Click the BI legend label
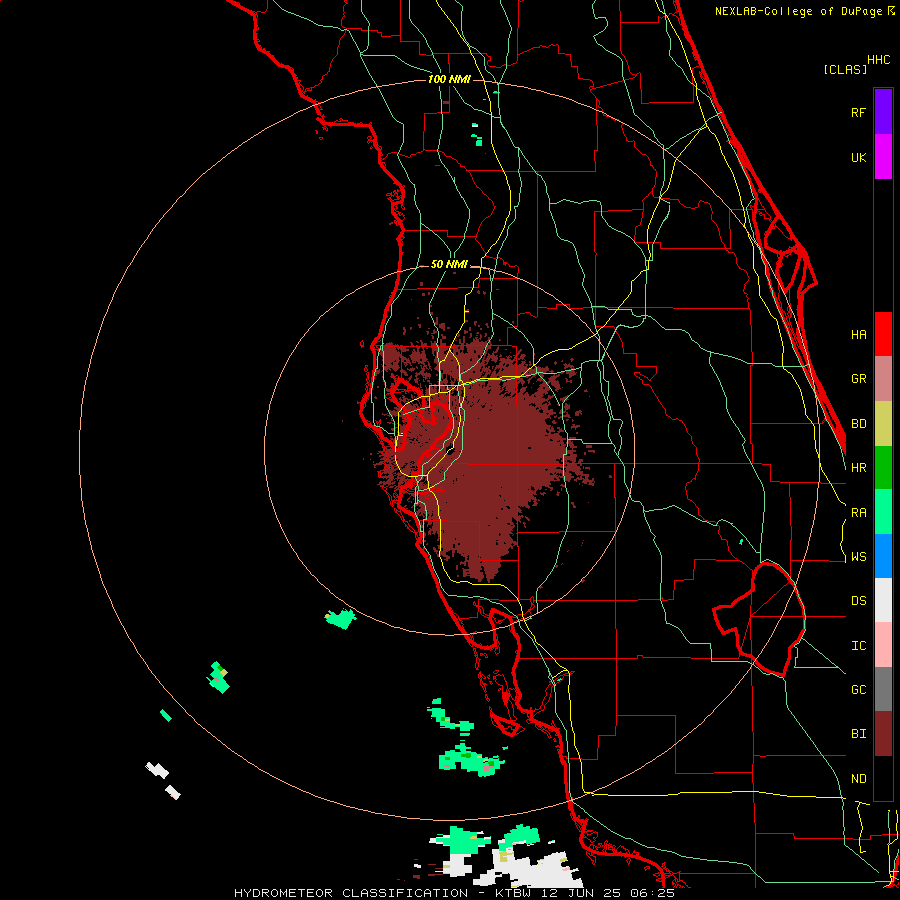 pyautogui.click(x=858, y=734)
